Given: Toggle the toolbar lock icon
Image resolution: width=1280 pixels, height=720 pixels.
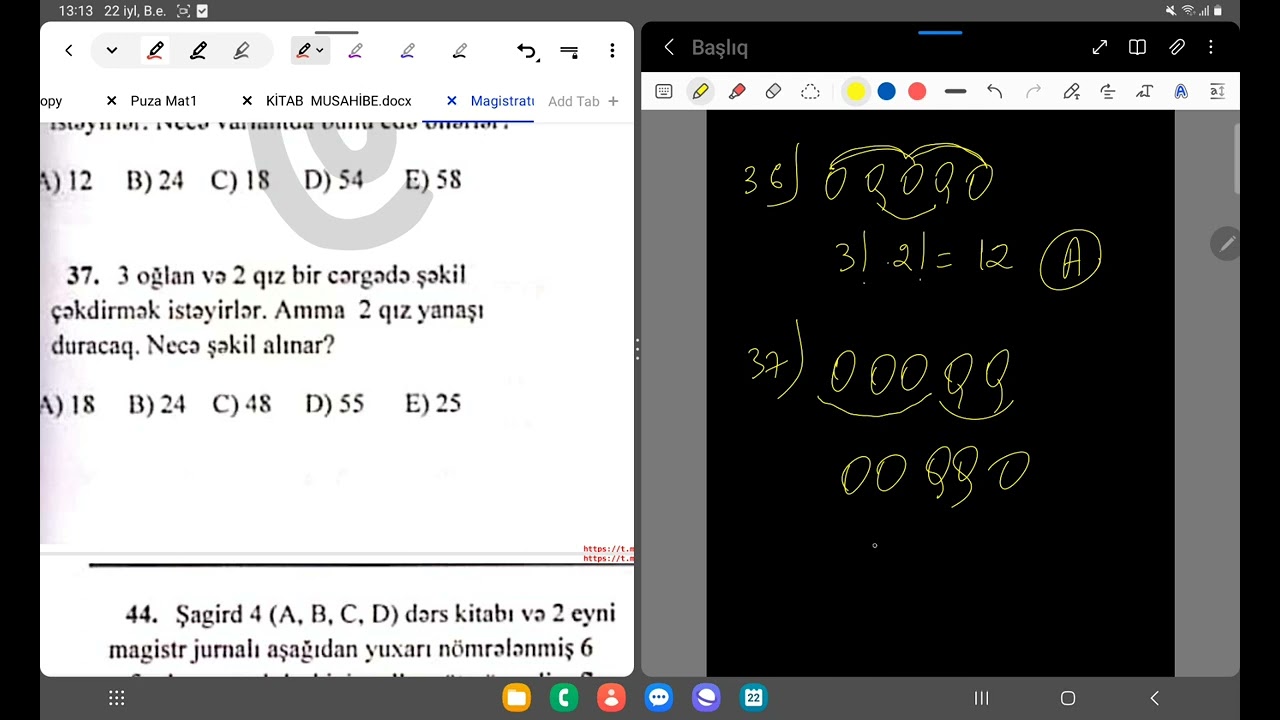Looking at the screenshot, I should 569,51.
